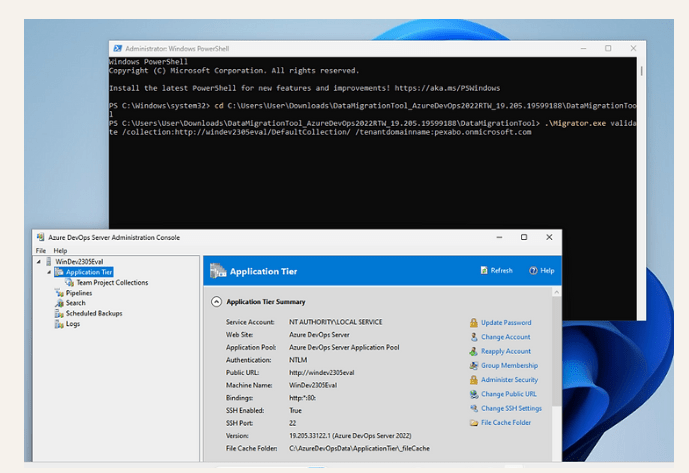The width and height of the screenshot is (689, 473).
Task: Click the NT AUTHORITY\LOCAL SERVICE value
Action: click(x=335, y=322)
